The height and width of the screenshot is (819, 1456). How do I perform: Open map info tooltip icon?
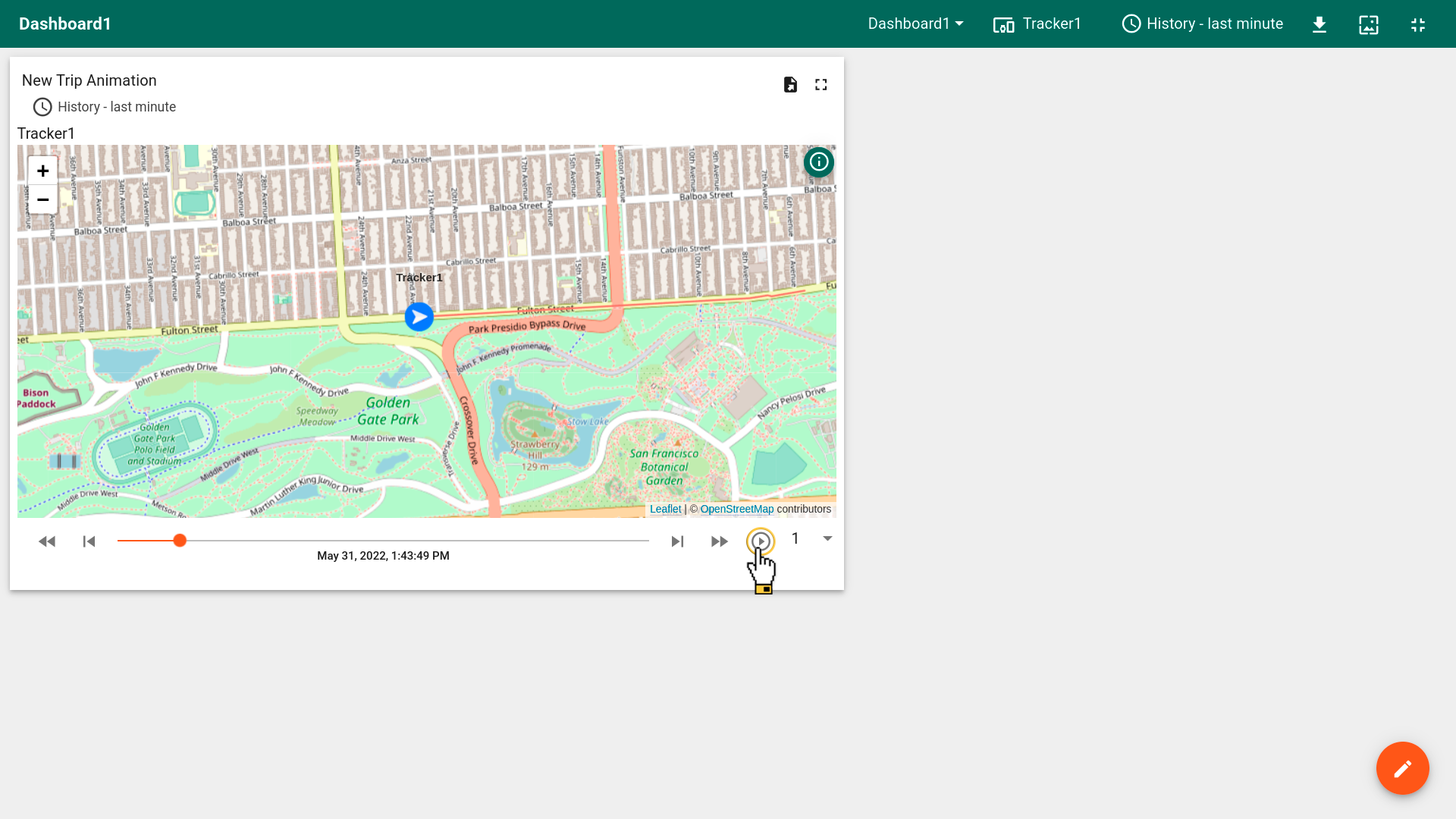[819, 162]
